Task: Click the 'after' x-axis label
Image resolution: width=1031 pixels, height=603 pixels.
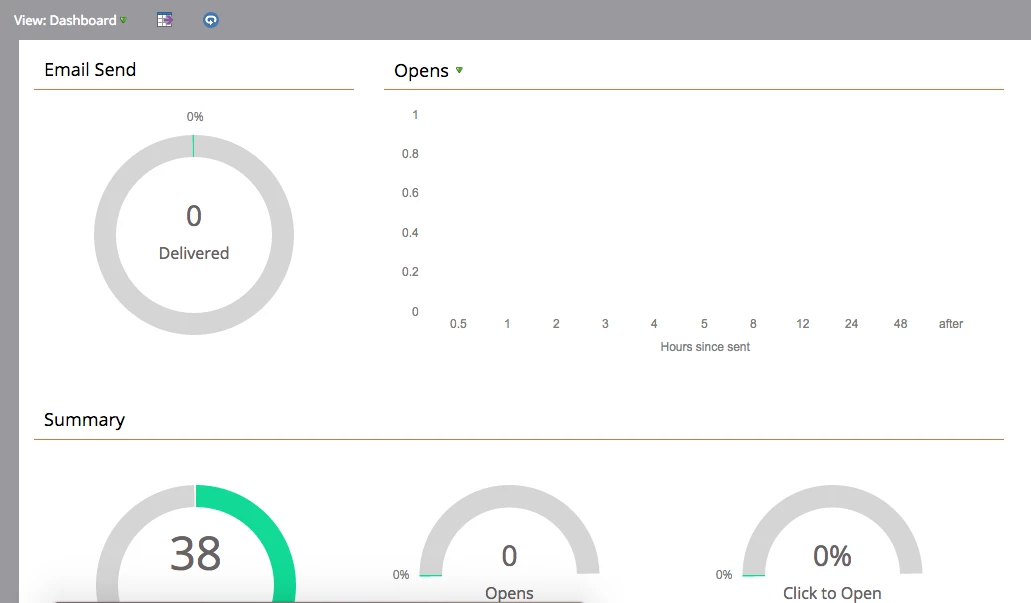Action: pyautogui.click(x=951, y=324)
